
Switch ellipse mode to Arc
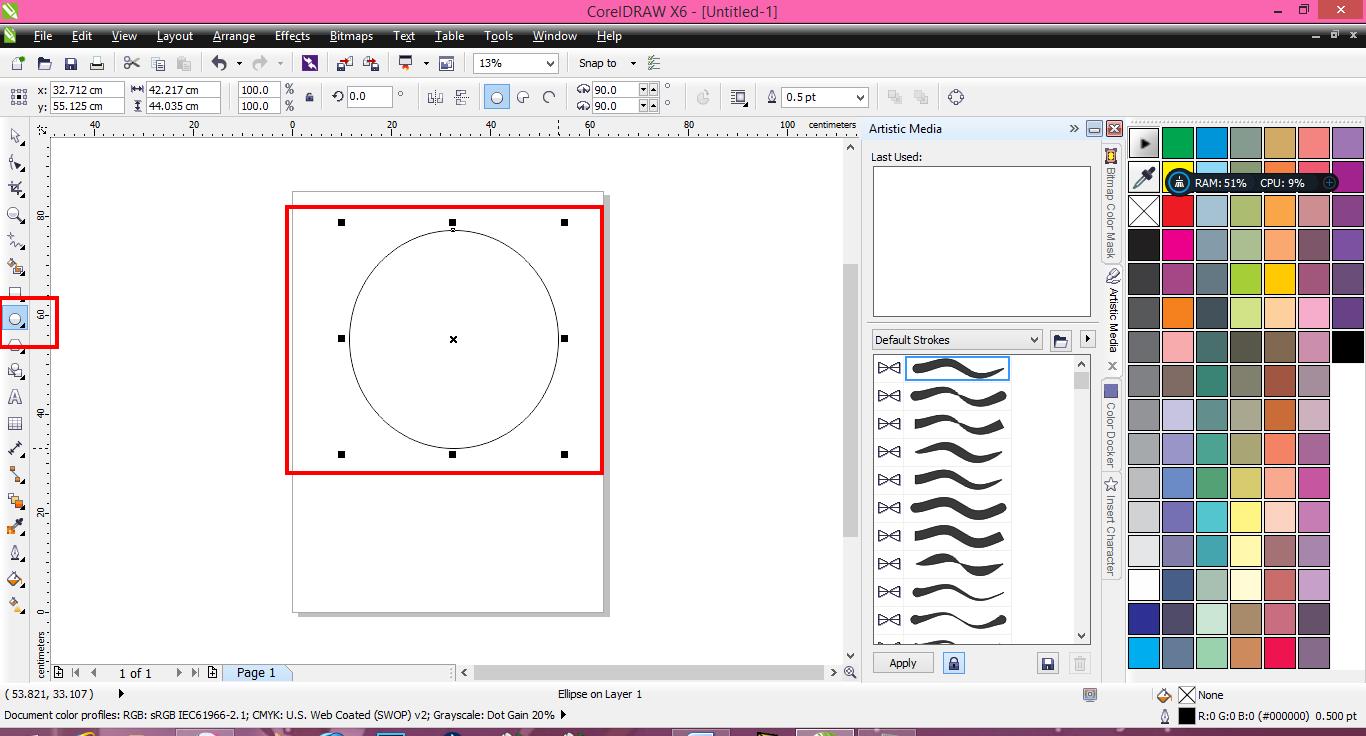pos(547,97)
